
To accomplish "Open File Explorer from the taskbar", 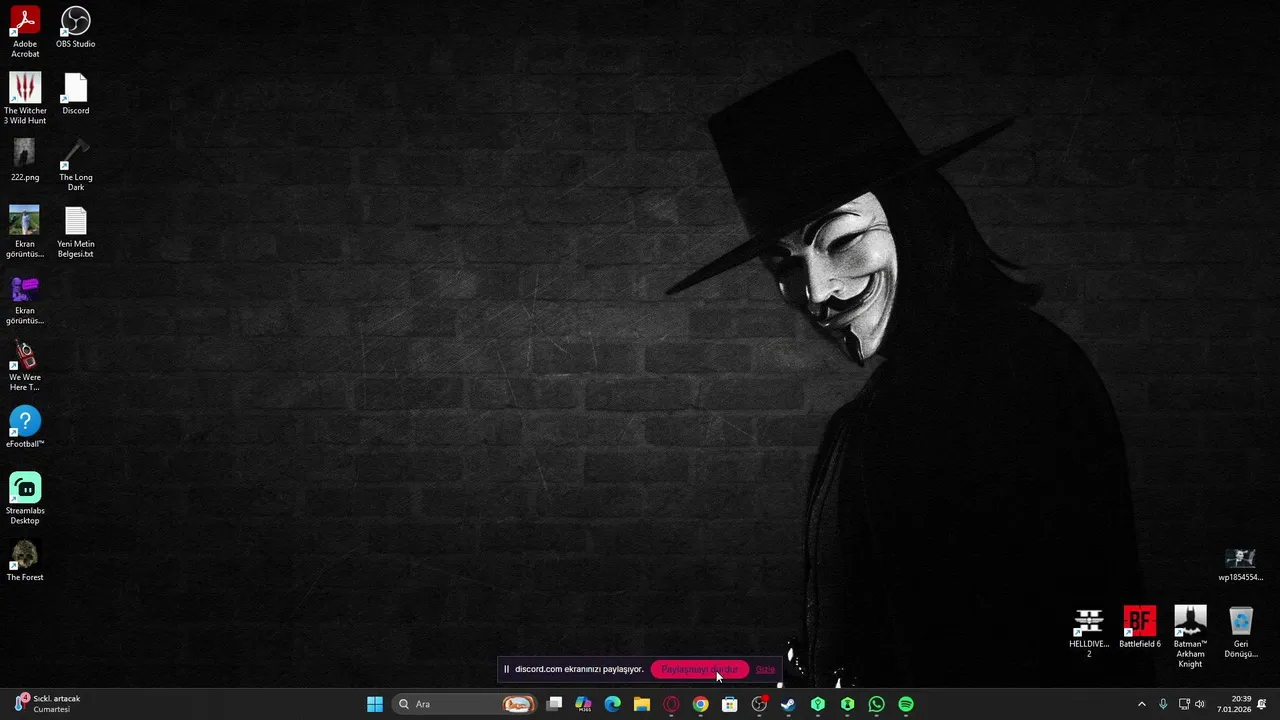I will pyautogui.click(x=642, y=704).
